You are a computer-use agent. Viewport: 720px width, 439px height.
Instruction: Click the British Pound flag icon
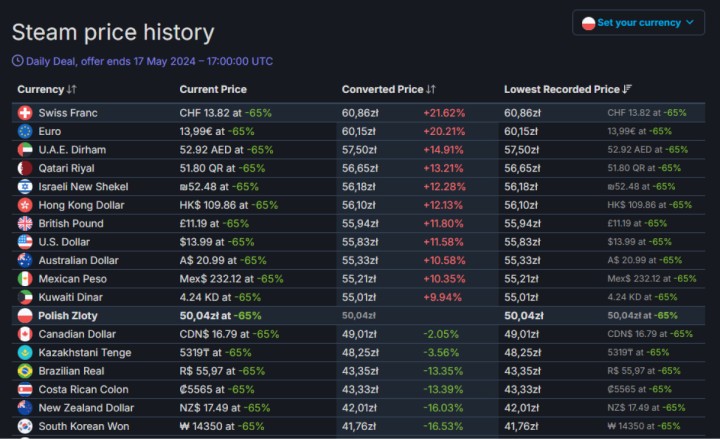(x=25, y=224)
